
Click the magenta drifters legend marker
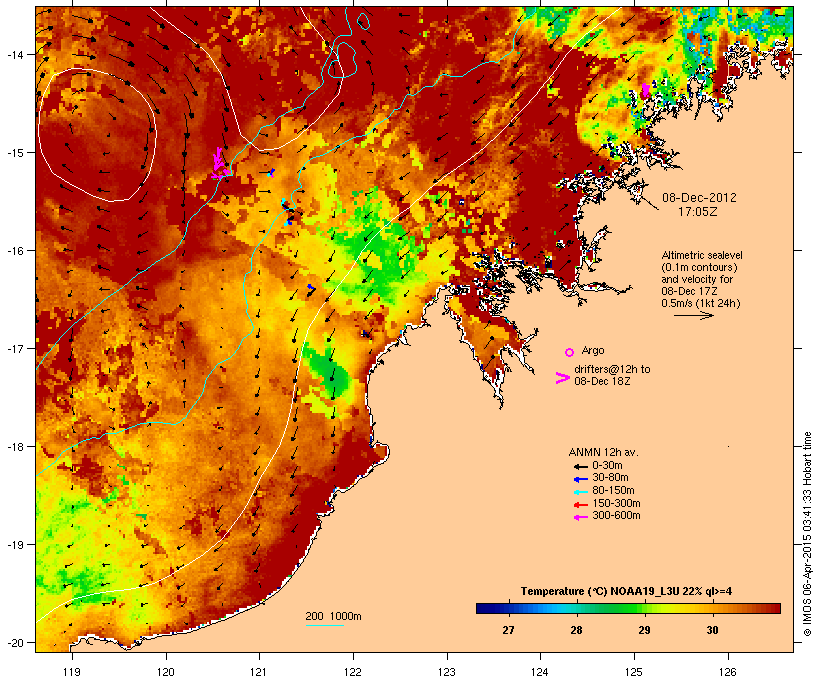click(x=563, y=378)
